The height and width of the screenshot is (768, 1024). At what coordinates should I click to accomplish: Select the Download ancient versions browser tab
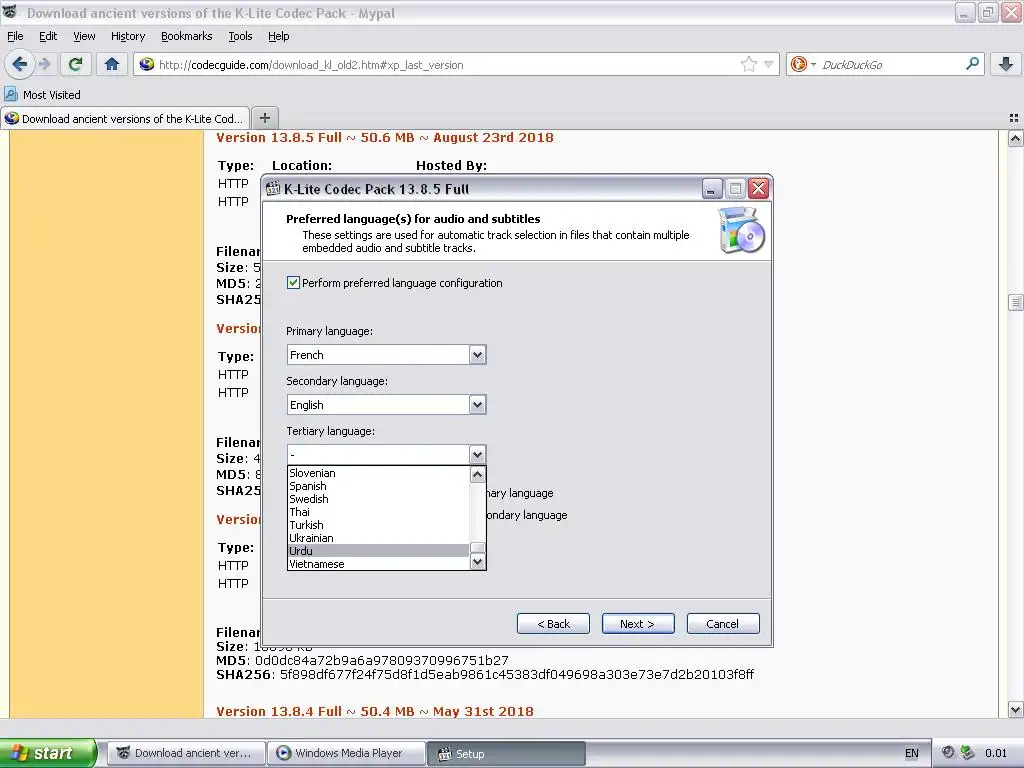(125, 118)
